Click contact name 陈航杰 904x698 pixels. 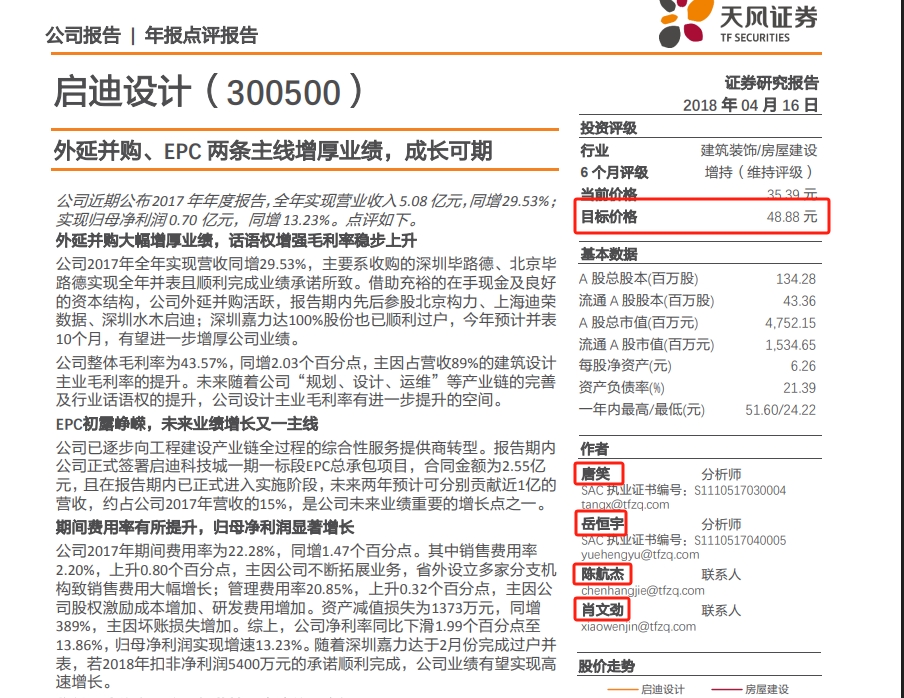click(x=602, y=574)
